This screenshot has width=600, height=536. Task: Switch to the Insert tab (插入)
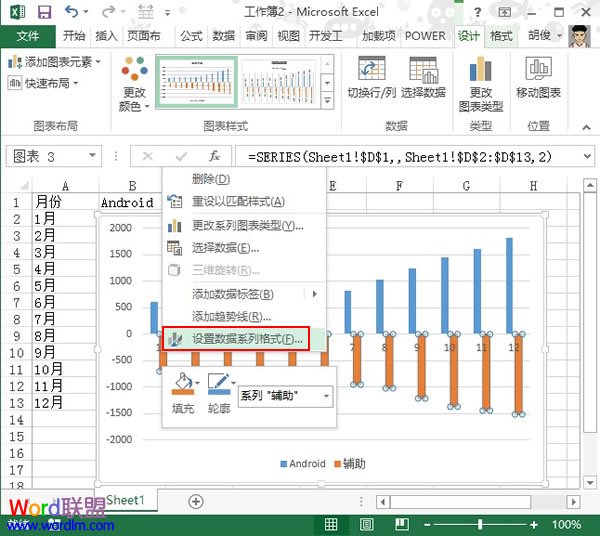click(x=106, y=36)
